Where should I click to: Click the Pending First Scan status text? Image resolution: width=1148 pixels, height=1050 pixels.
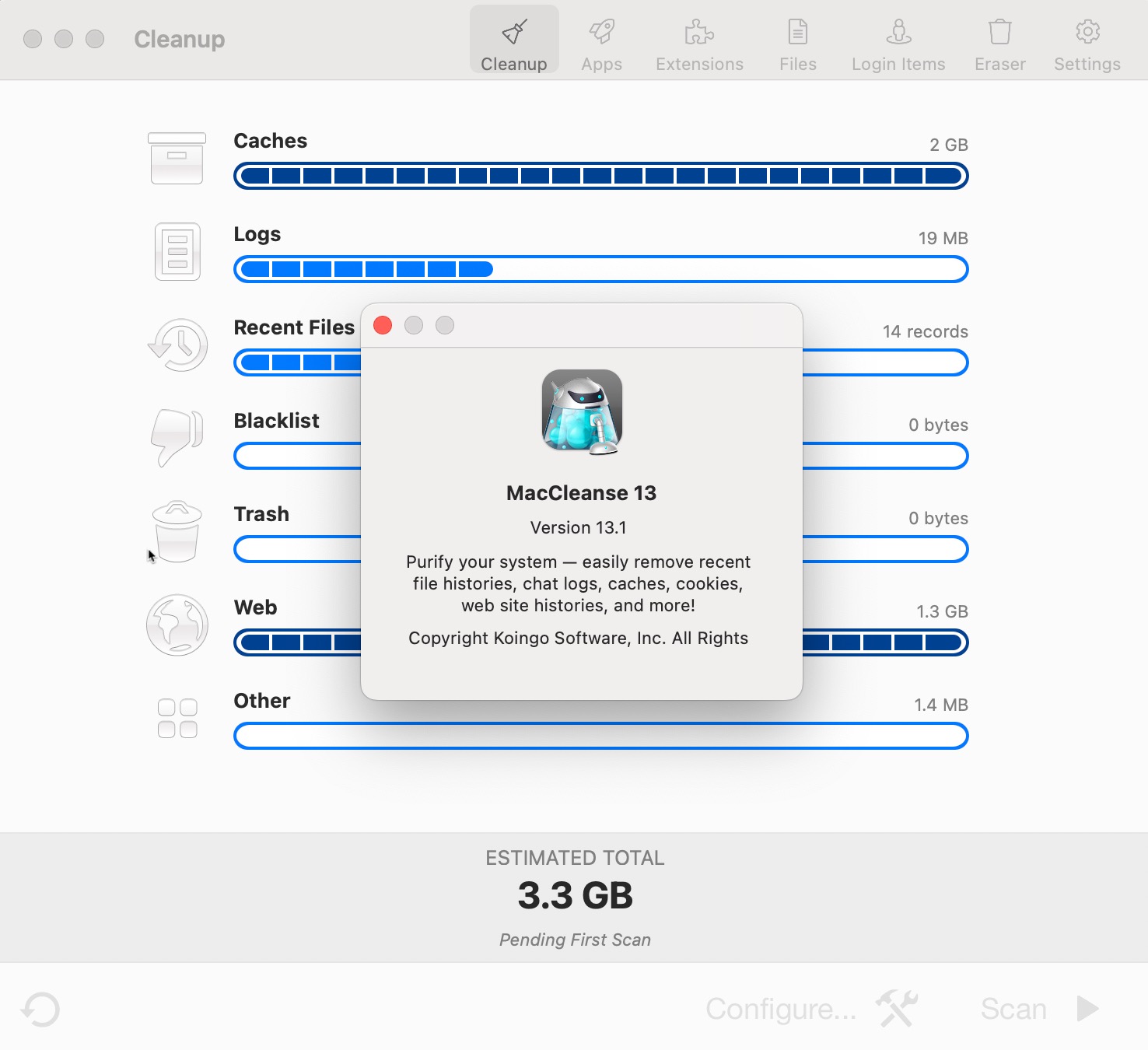click(x=576, y=940)
